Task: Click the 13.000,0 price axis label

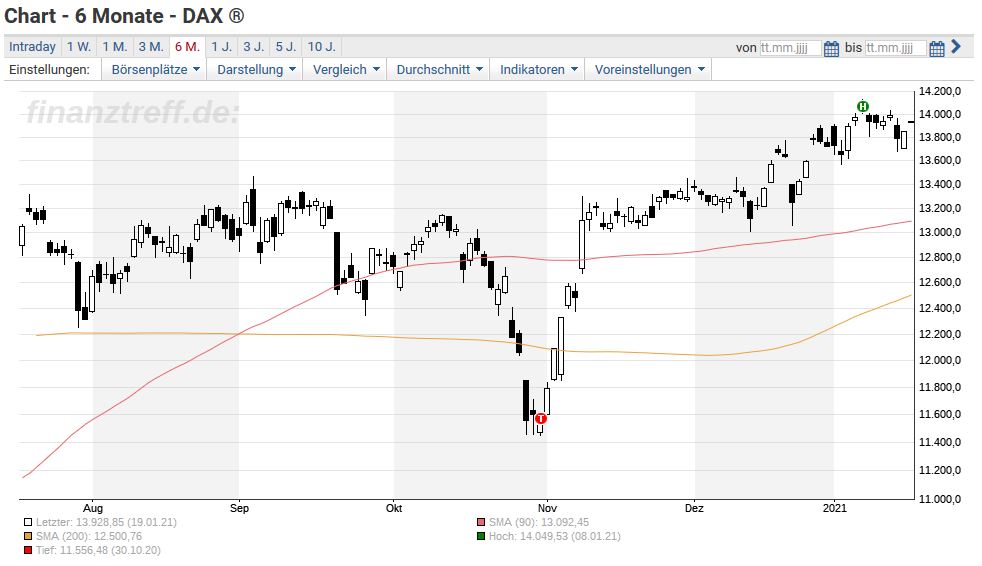Action: coord(939,232)
